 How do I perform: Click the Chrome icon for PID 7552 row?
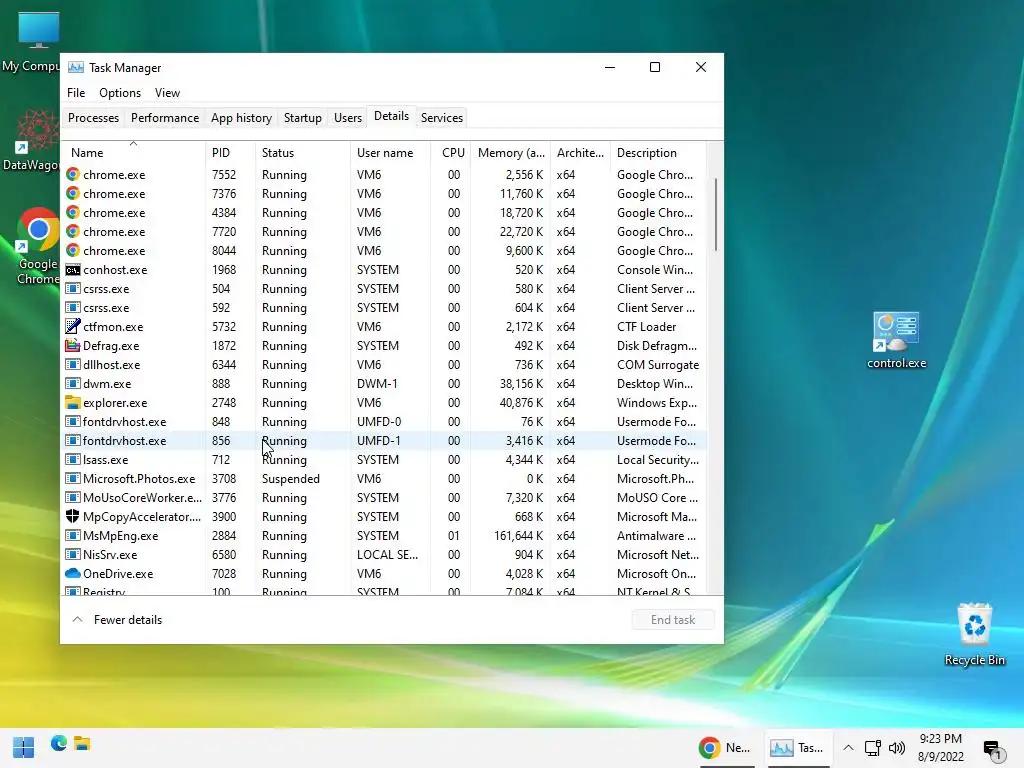point(72,174)
